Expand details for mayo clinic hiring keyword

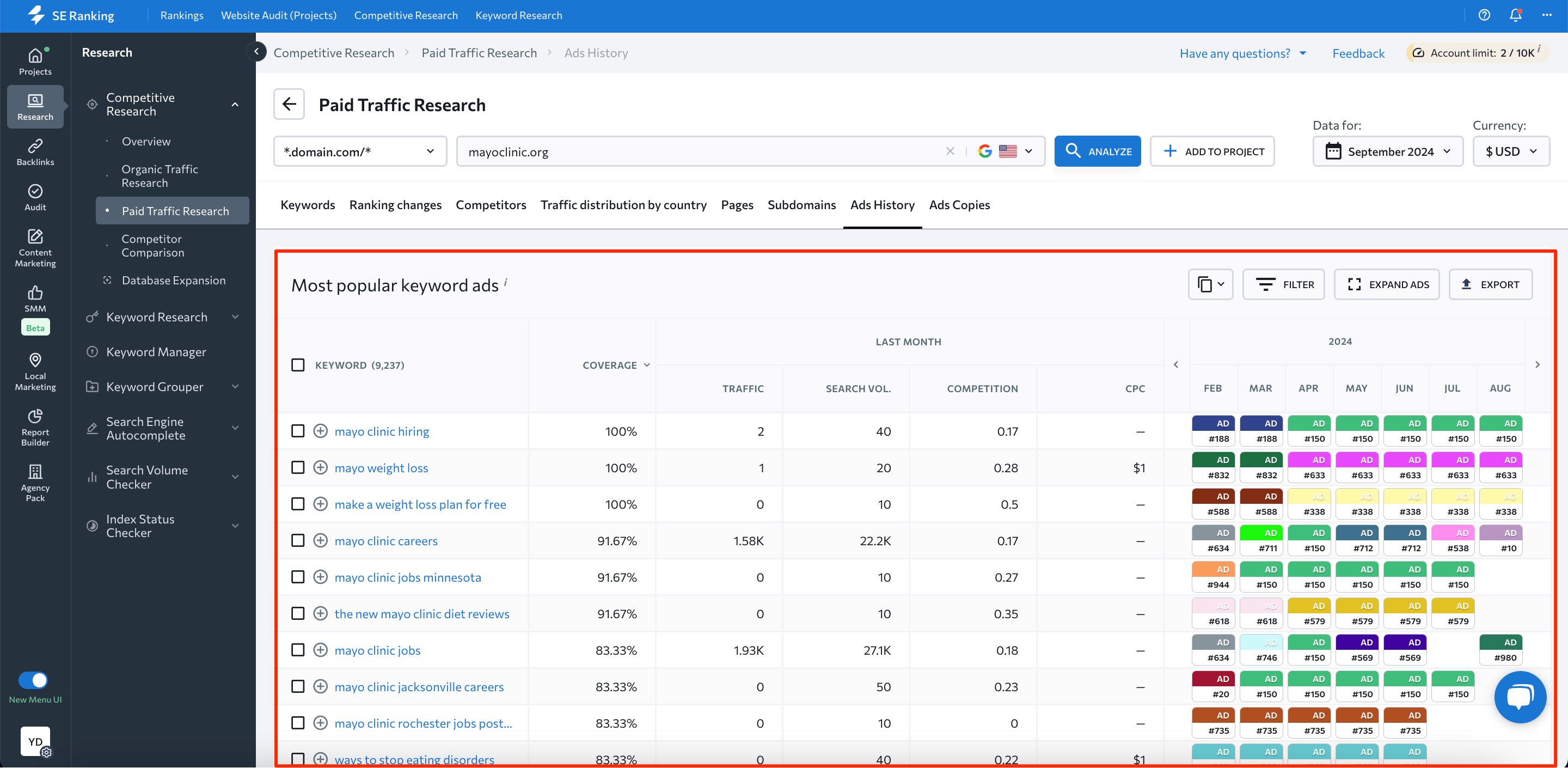click(320, 431)
